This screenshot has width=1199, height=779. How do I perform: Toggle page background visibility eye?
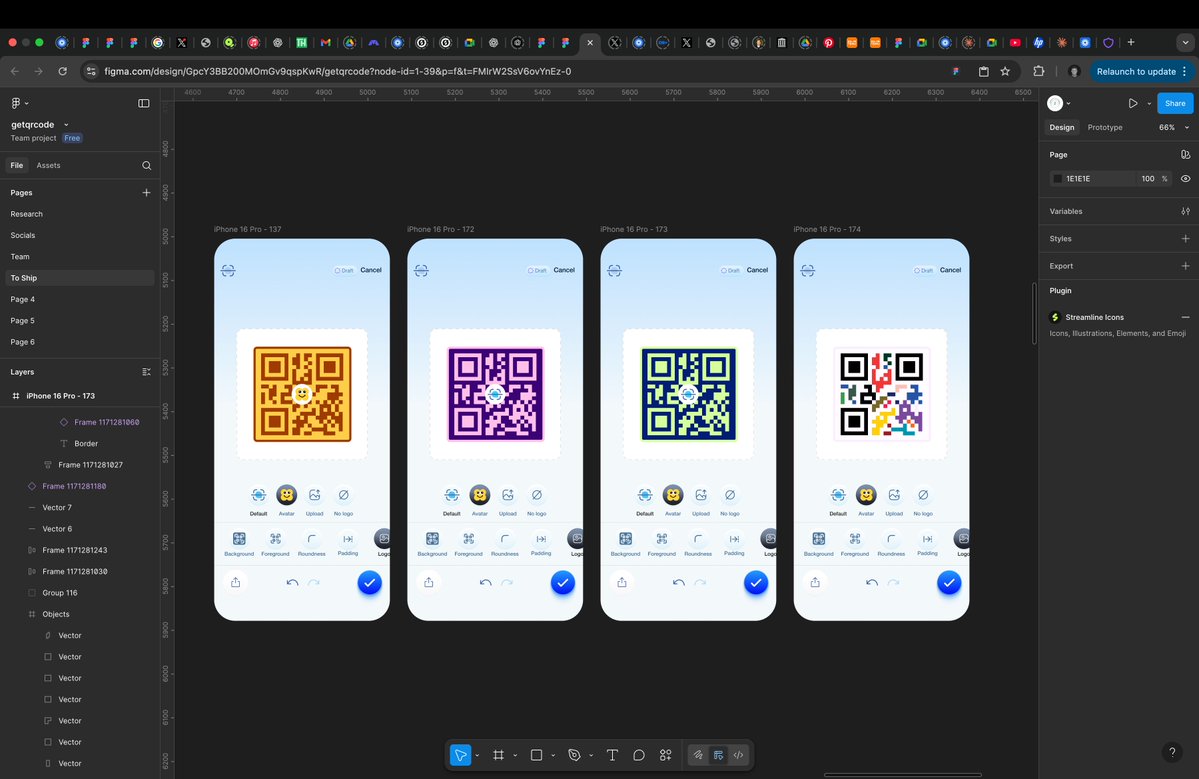[1185, 179]
